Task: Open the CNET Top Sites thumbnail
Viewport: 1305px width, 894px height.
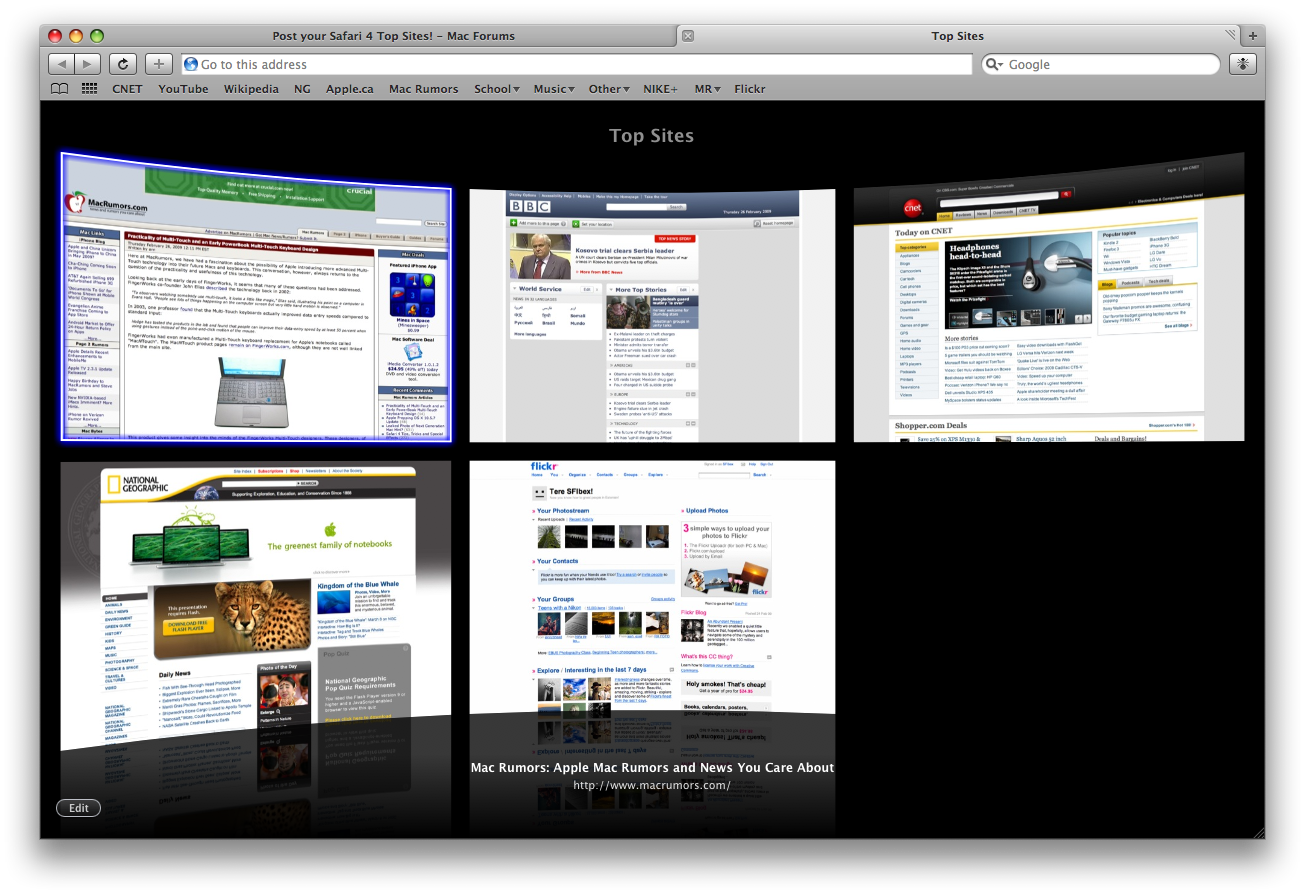Action: [x=1049, y=297]
